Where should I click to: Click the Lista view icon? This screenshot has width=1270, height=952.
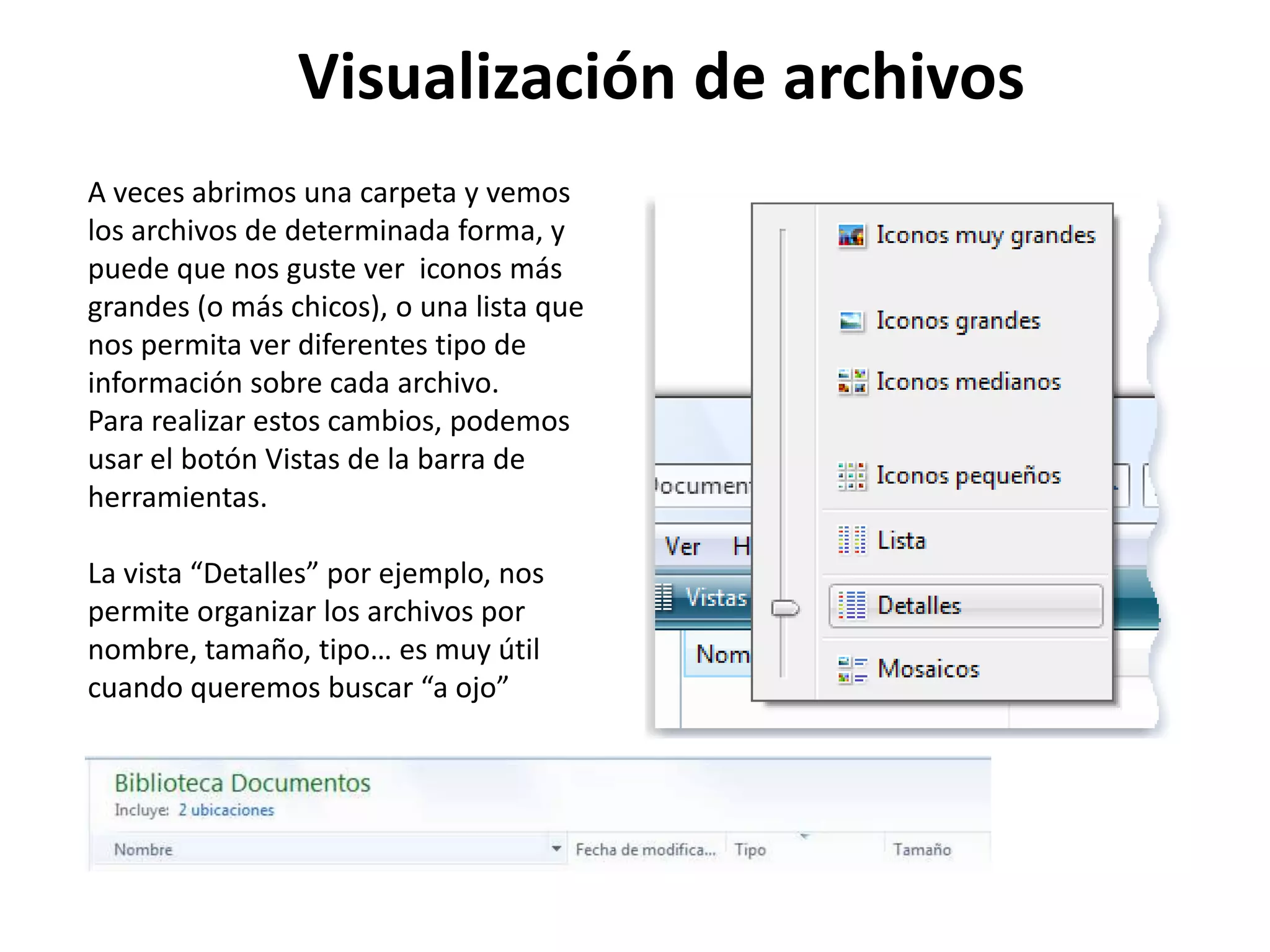point(852,540)
